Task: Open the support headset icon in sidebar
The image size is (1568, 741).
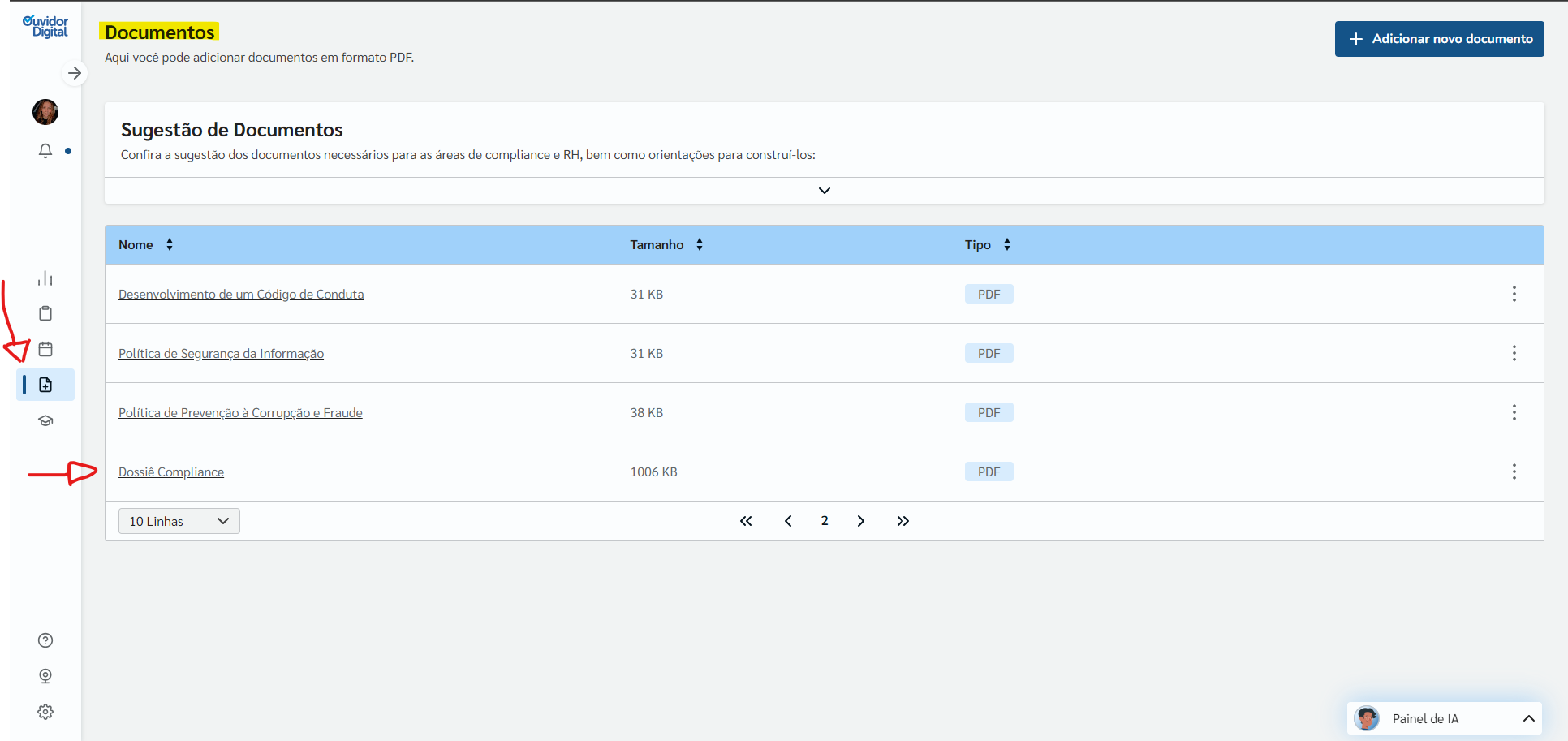Action: 45,676
